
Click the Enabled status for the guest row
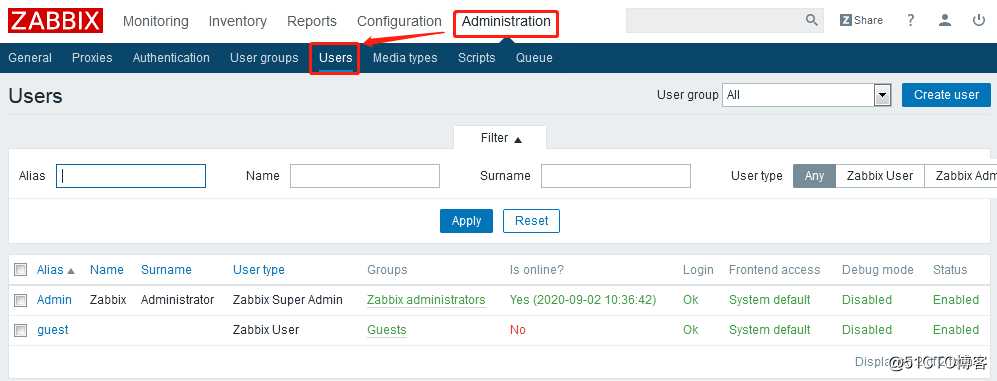pos(956,330)
